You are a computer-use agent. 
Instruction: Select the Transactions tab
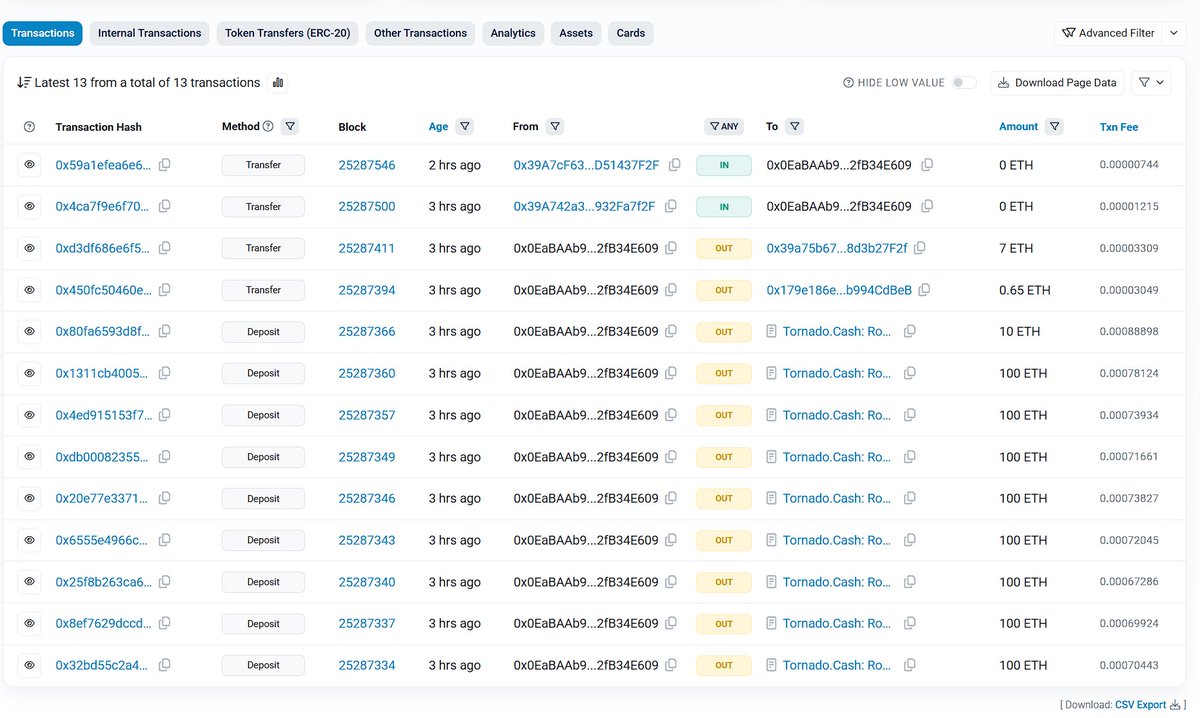(43, 33)
